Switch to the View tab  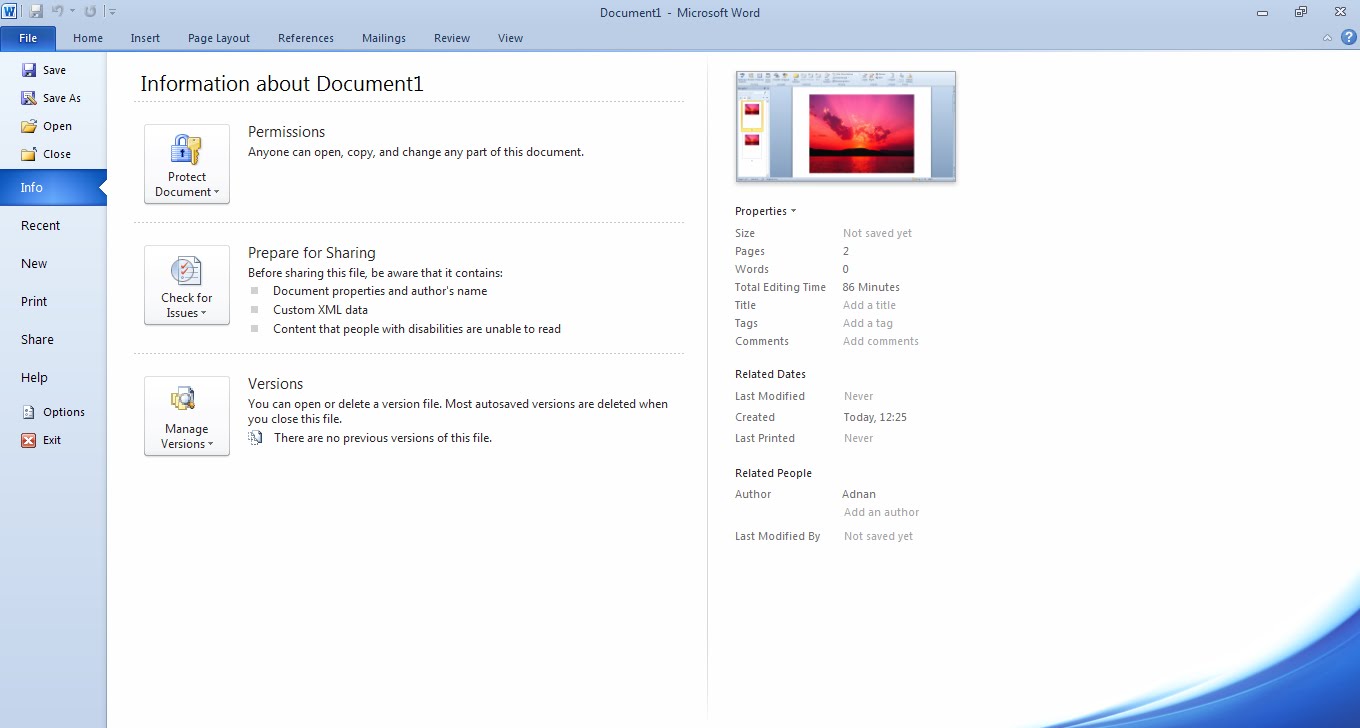coord(510,38)
